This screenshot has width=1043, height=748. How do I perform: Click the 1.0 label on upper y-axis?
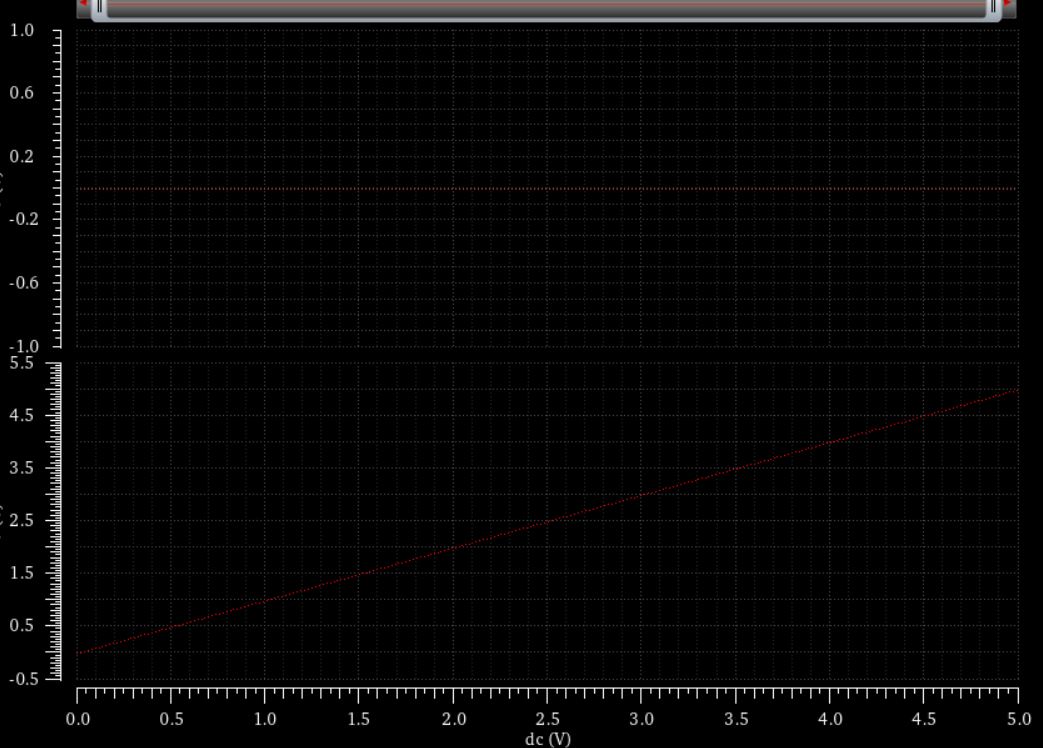coord(22,31)
